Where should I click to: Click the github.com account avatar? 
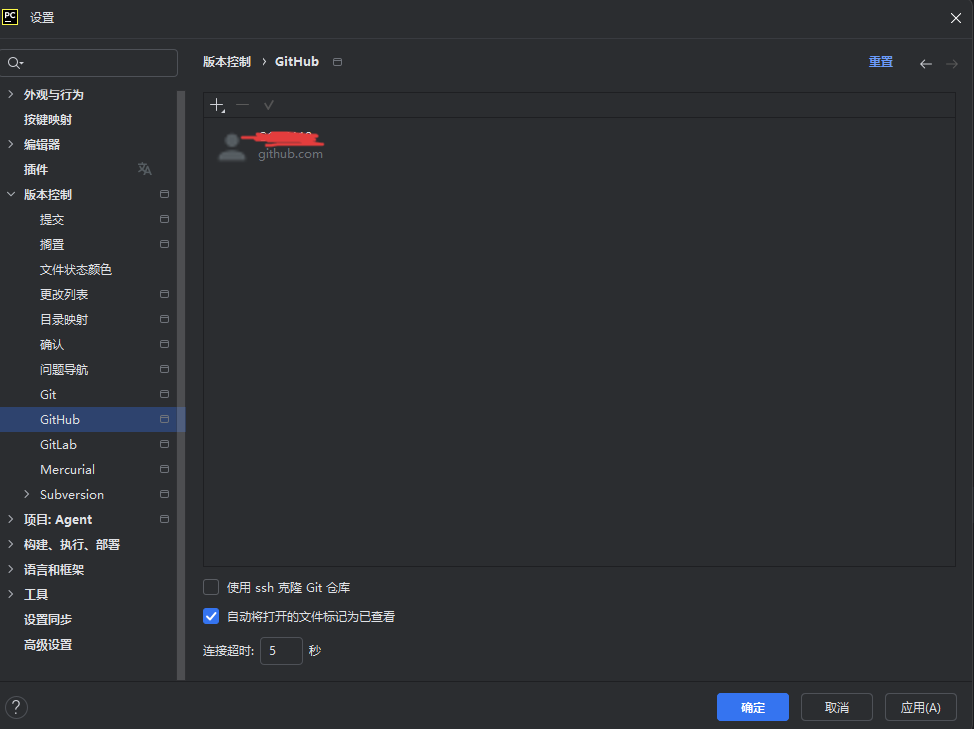[232, 145]
